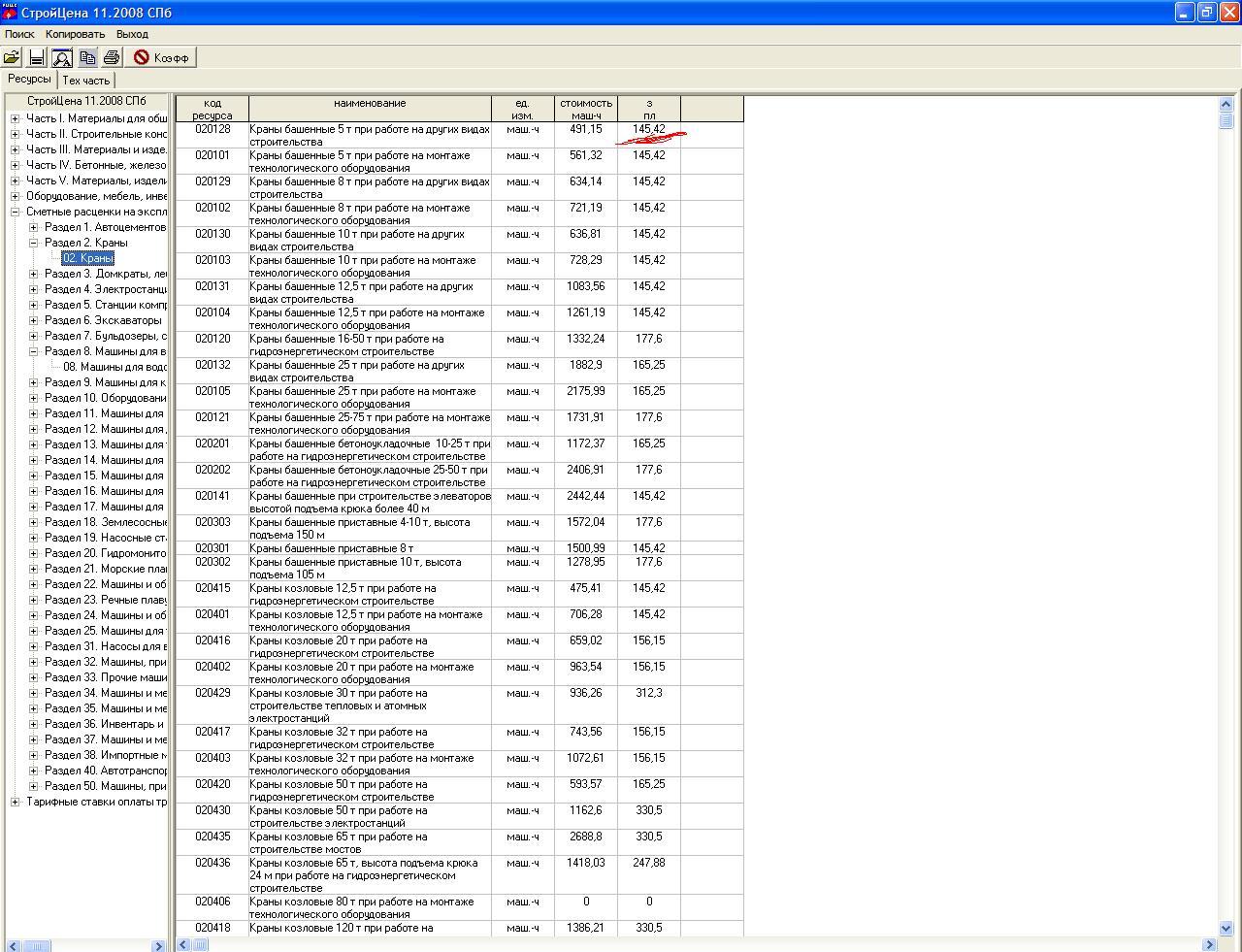Select resource code 020436 cell
Image resolution: width=1242 pixels, height=952 pixels.
point(212,875)
